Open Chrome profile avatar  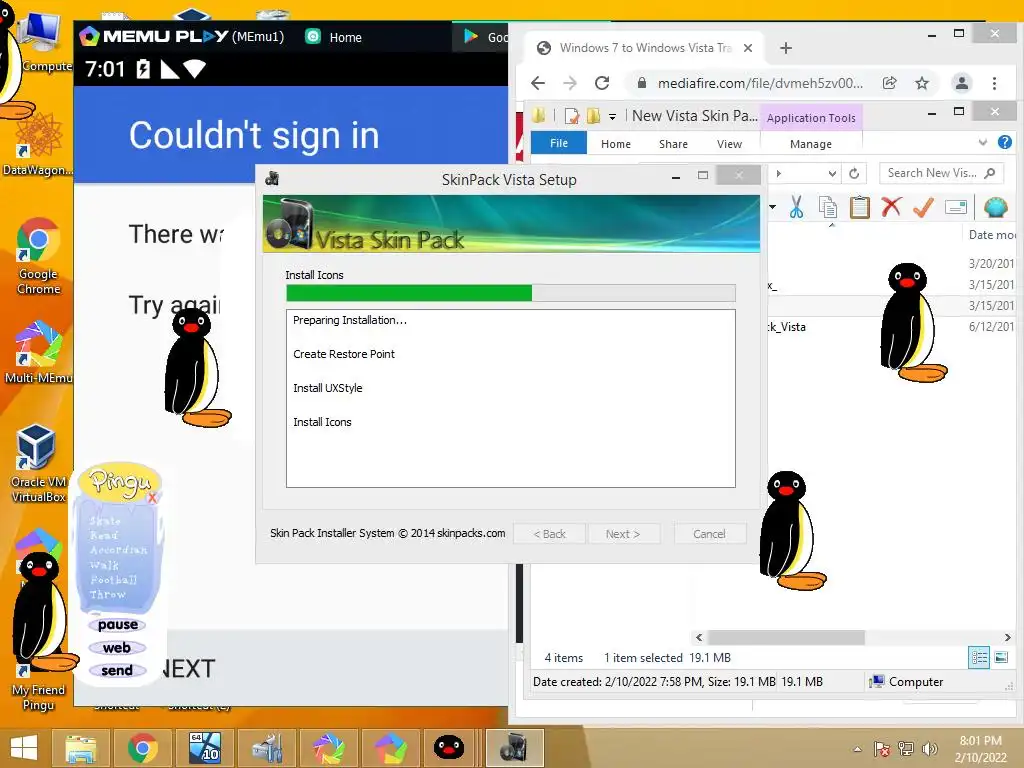click(961, 83)
